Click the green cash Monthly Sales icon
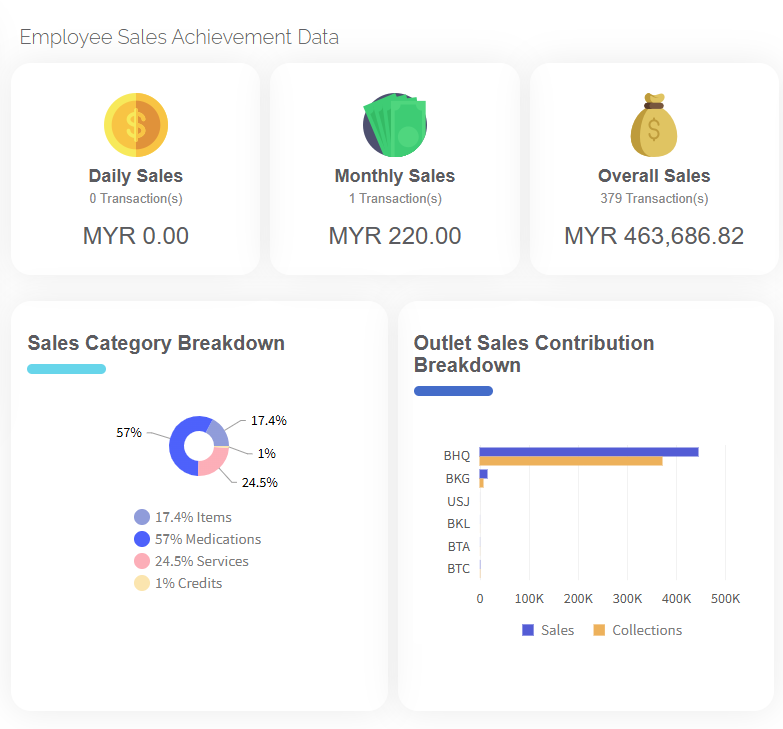 [x=395, y=125]
